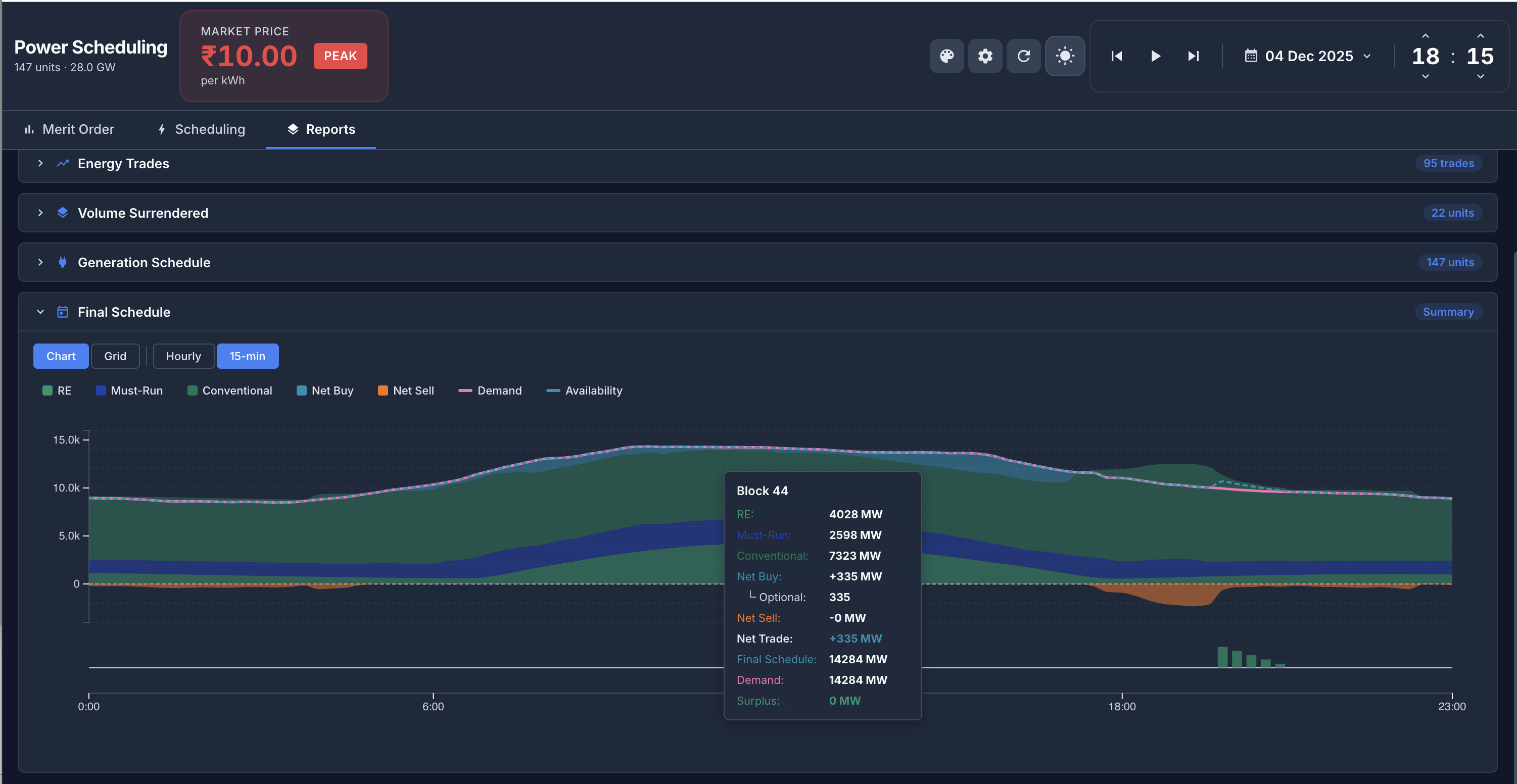
Task: Click the Final Schedule calendar icon
Action: pos(63,311)
